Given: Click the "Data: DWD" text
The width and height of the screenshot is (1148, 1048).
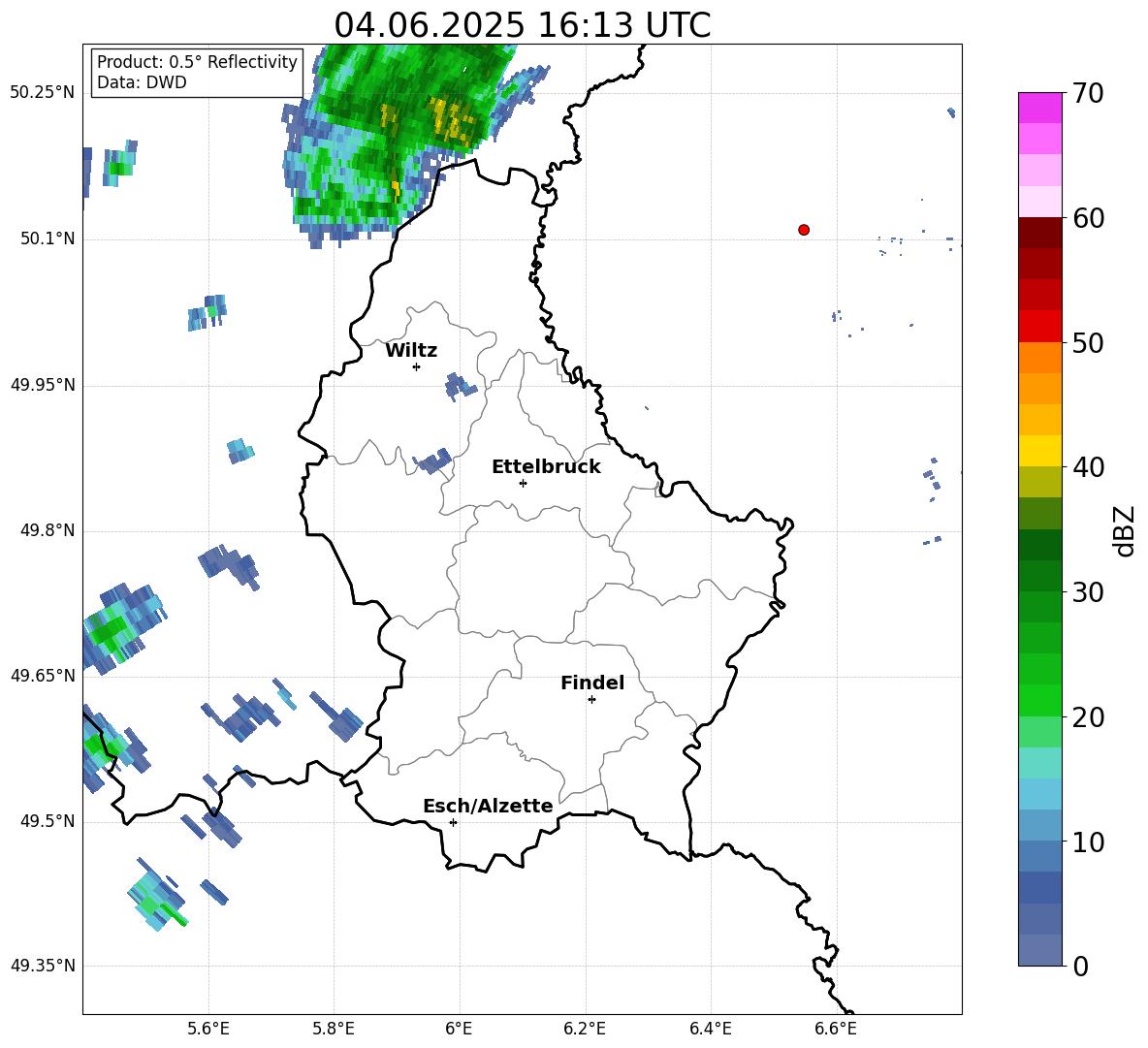Looking at the screenshot, I should [142, 82].
